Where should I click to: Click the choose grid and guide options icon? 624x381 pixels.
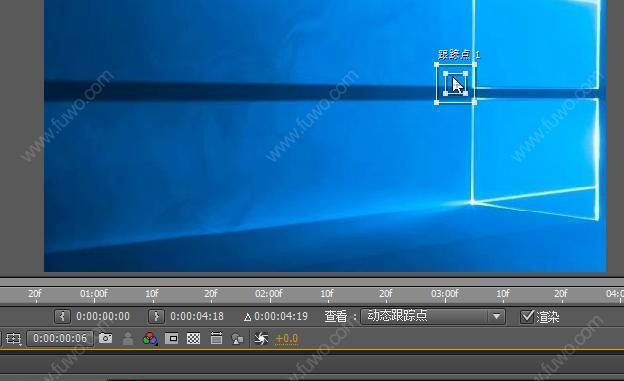[14, 339]
